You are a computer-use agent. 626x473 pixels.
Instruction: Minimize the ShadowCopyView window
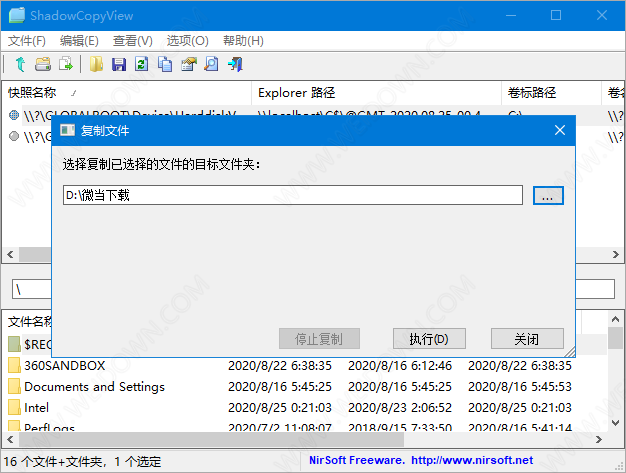[511, 15]
